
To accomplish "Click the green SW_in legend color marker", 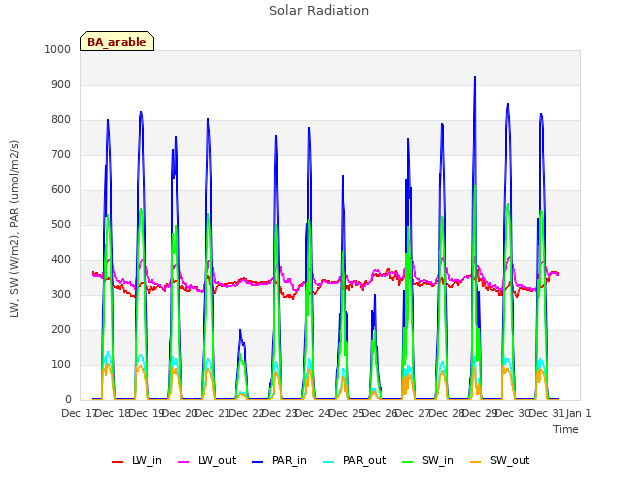I will [407, 462].
